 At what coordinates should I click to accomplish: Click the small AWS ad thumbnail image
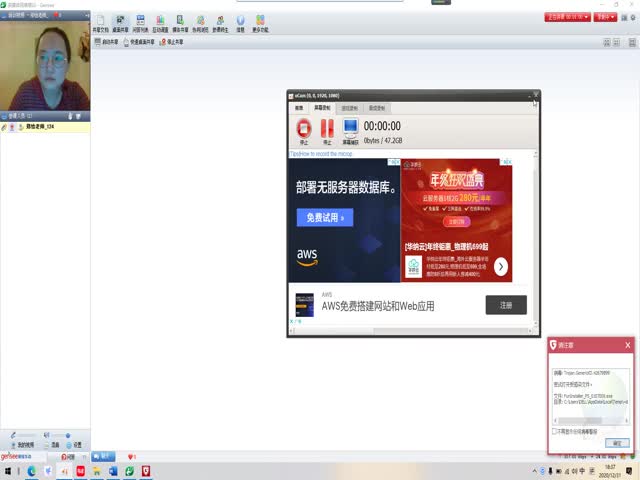[x=304, y=305]
